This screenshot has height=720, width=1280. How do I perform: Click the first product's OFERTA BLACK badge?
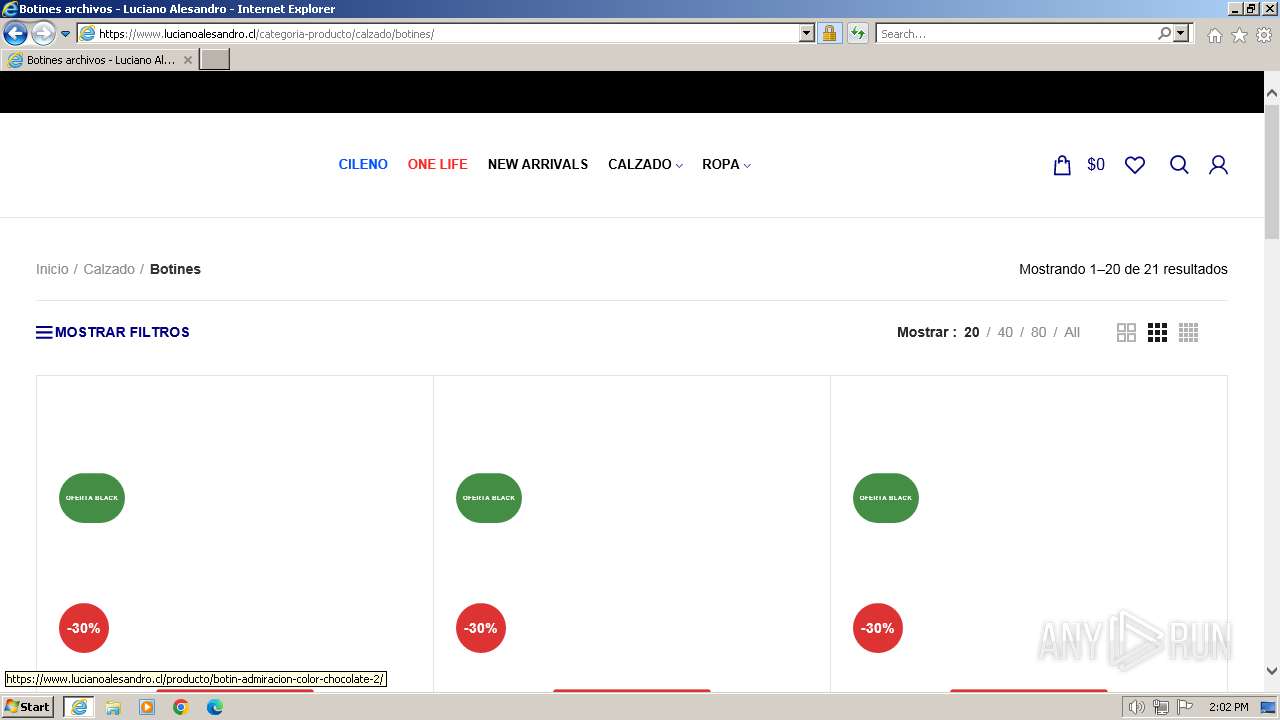click(92, 498)
